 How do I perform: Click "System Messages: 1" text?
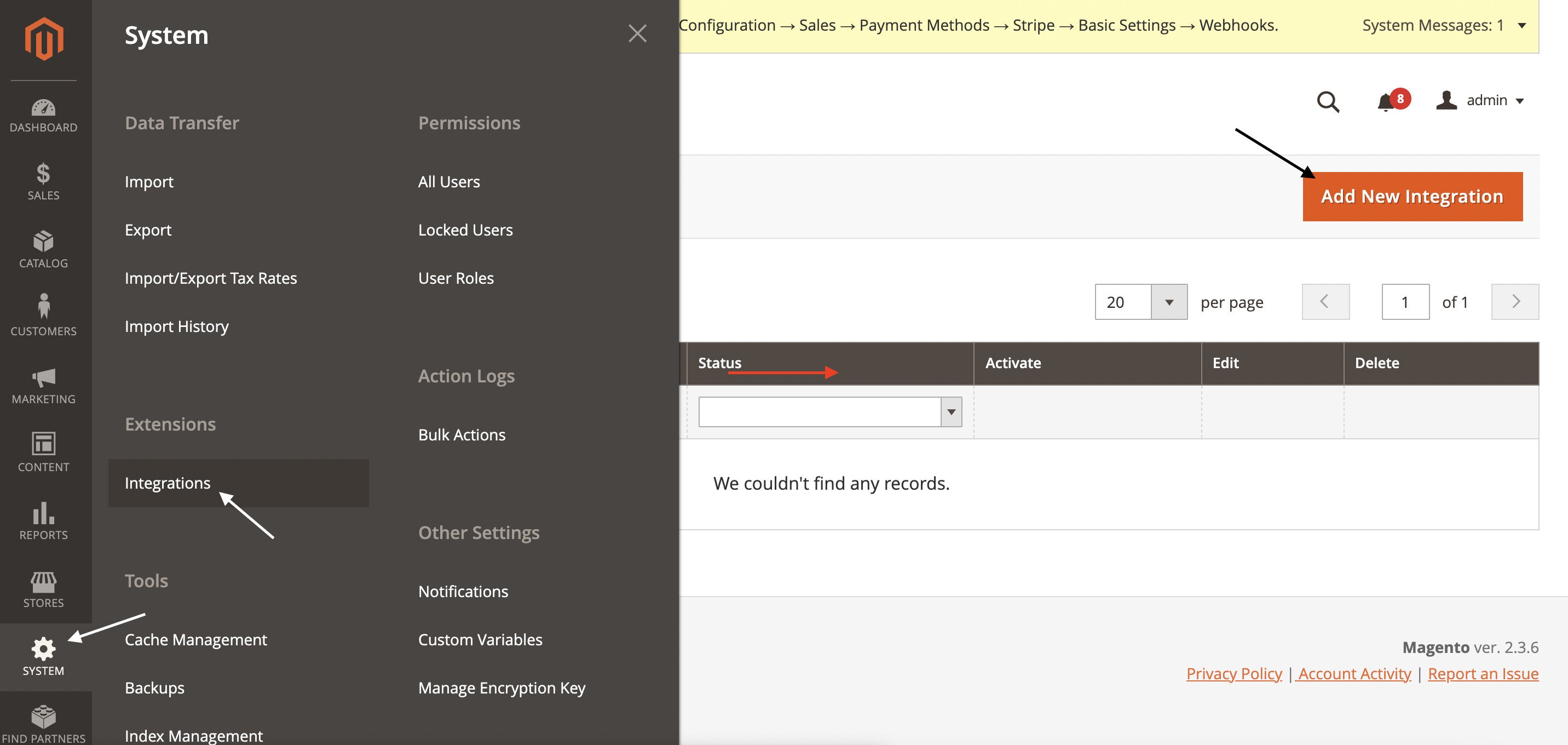(x=1433, y=26)
